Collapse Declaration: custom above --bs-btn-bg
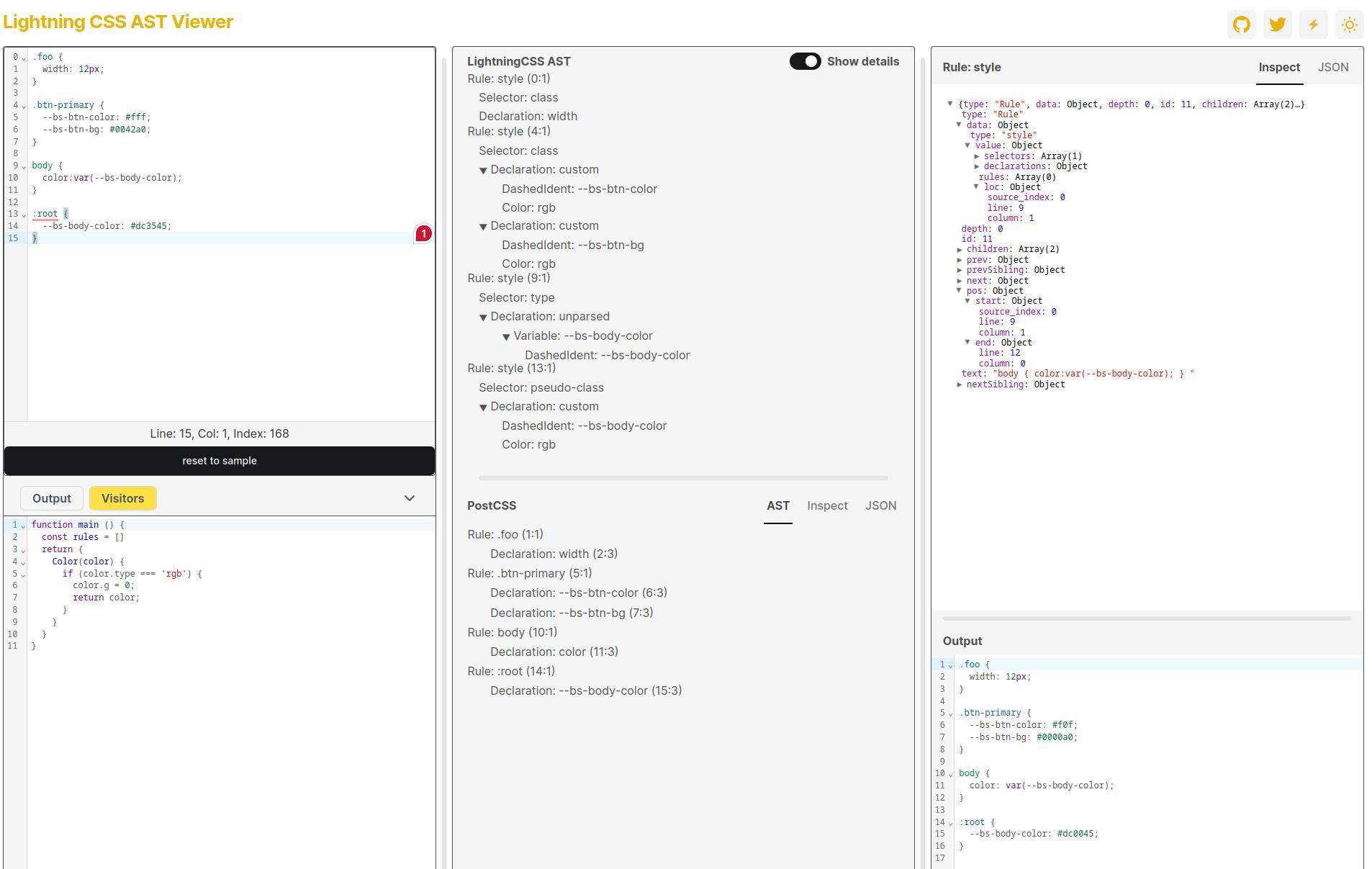This screenshot has width=1372, height=869. click(x=483, y=227)
